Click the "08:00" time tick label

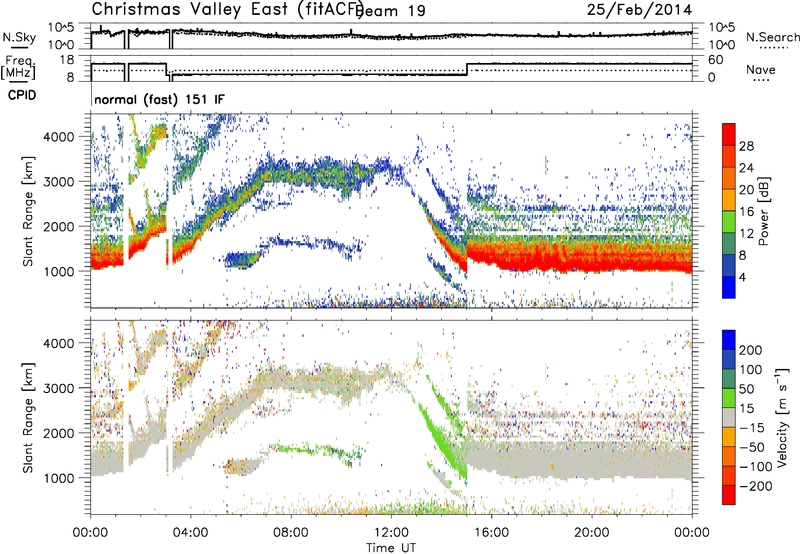[x=291, y=533]
